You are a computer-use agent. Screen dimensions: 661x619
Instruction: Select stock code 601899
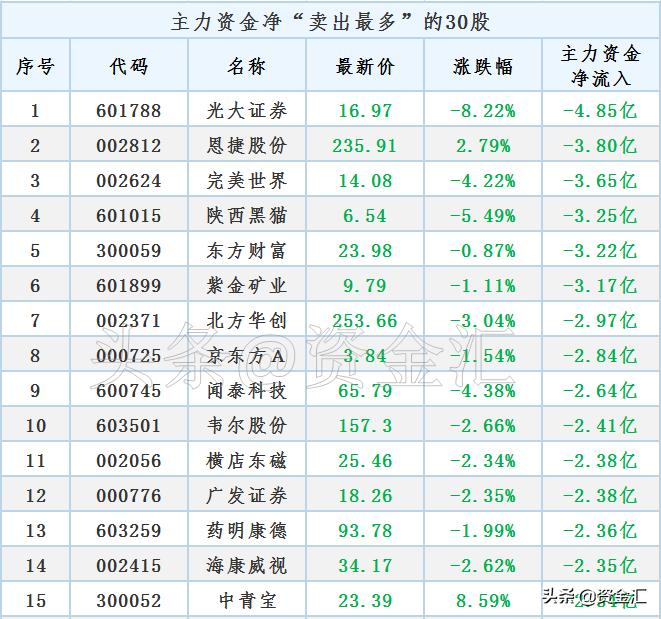point(129,286)
